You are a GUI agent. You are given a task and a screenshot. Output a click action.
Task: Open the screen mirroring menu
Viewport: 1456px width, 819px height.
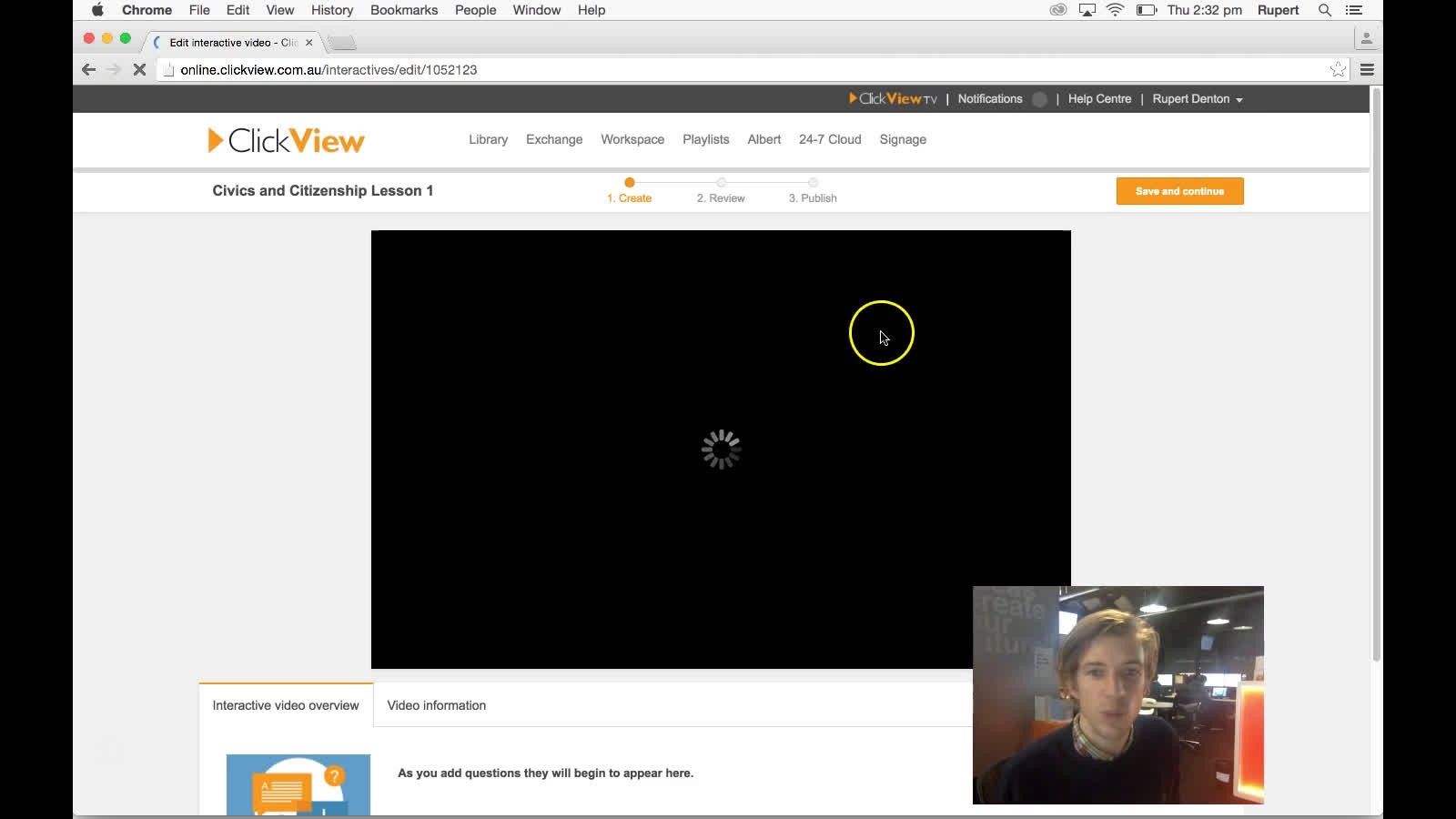1087,10
